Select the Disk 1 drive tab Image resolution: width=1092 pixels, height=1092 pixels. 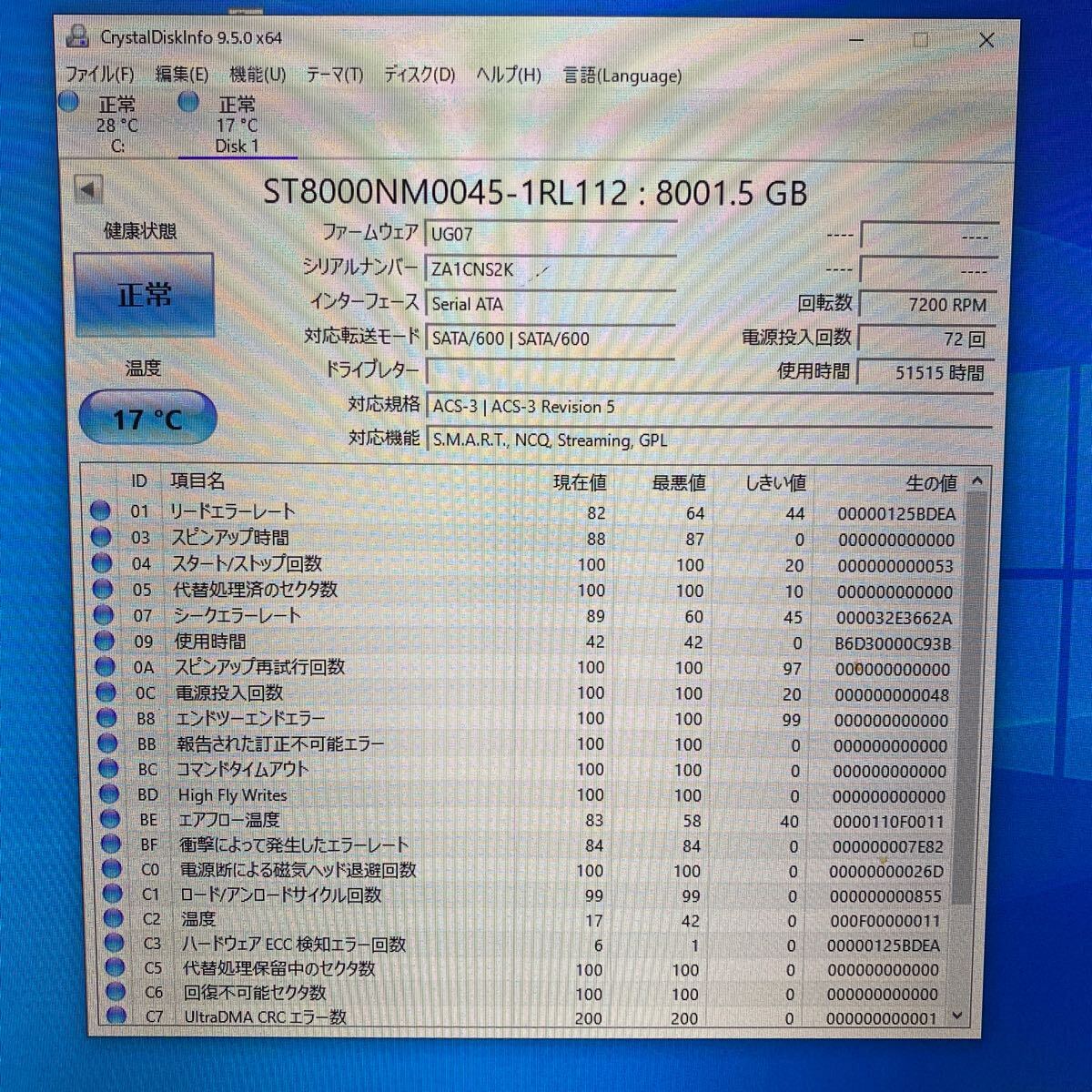coord(238,125)
